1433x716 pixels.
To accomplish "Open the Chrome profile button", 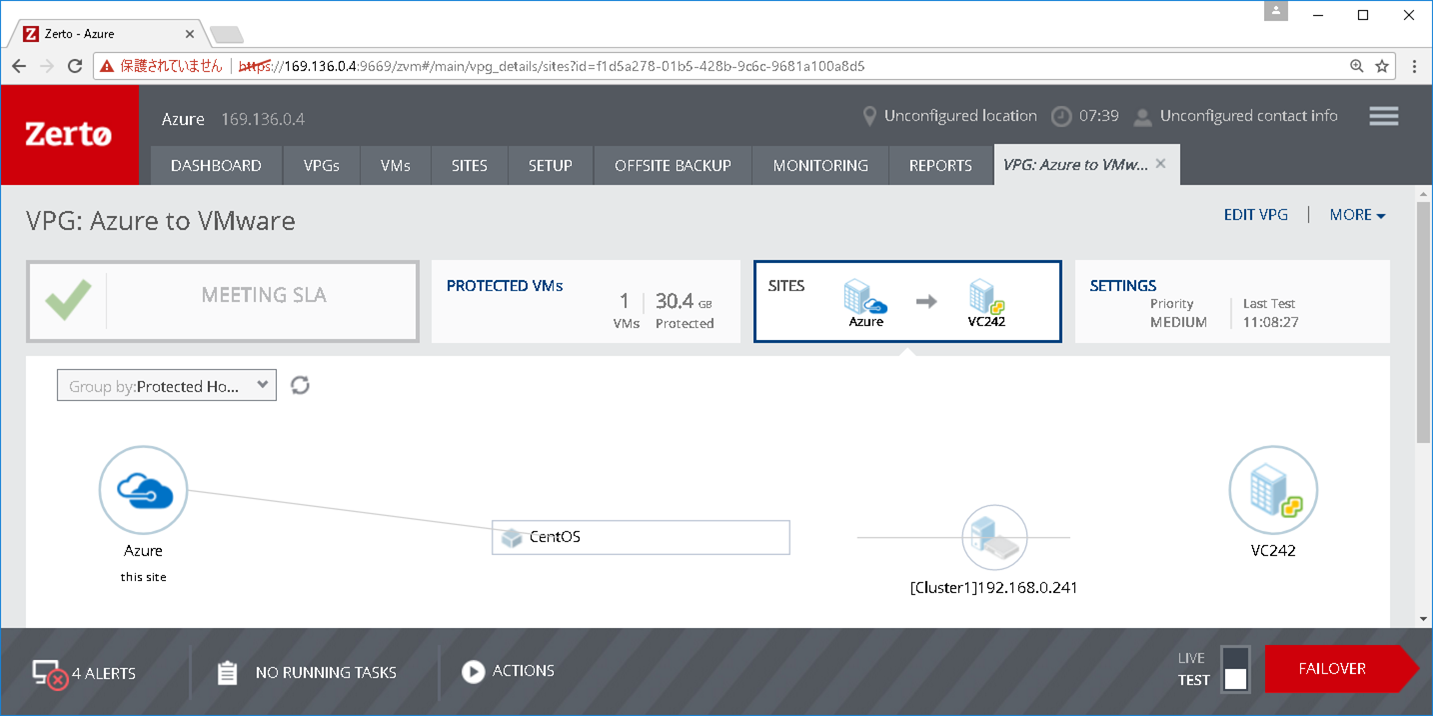I will point(1275,12).
